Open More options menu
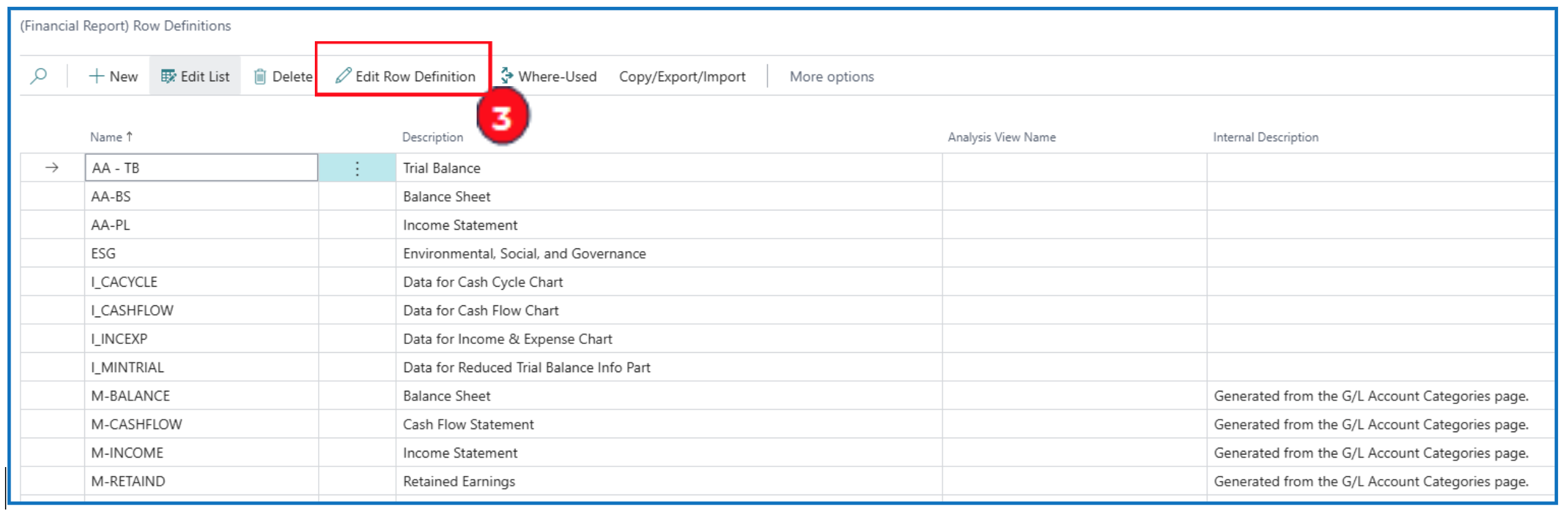The height and width of the screenshot is (512, 1568). (831, 76)
